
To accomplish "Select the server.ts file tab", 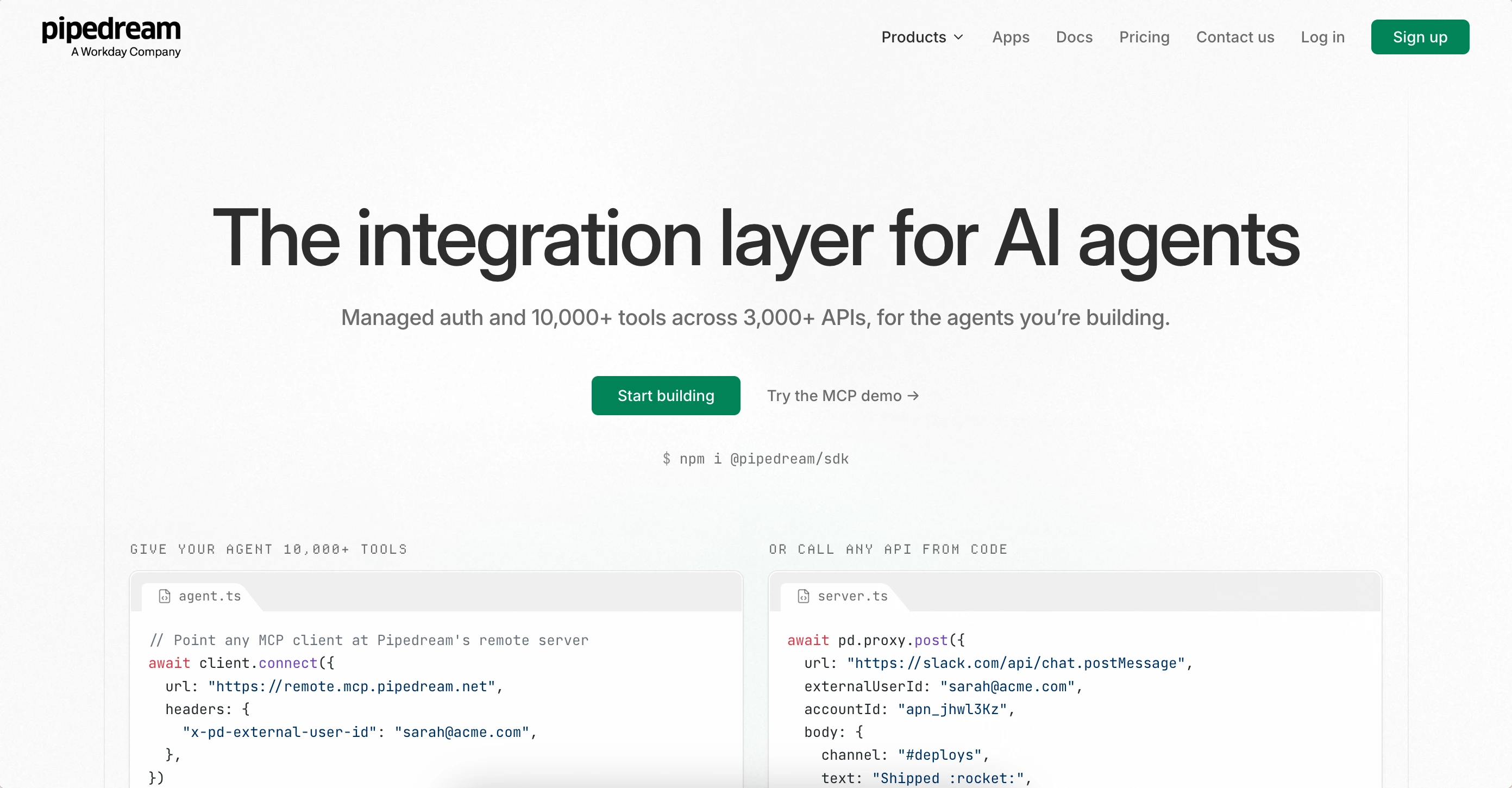I will [842, 596].
